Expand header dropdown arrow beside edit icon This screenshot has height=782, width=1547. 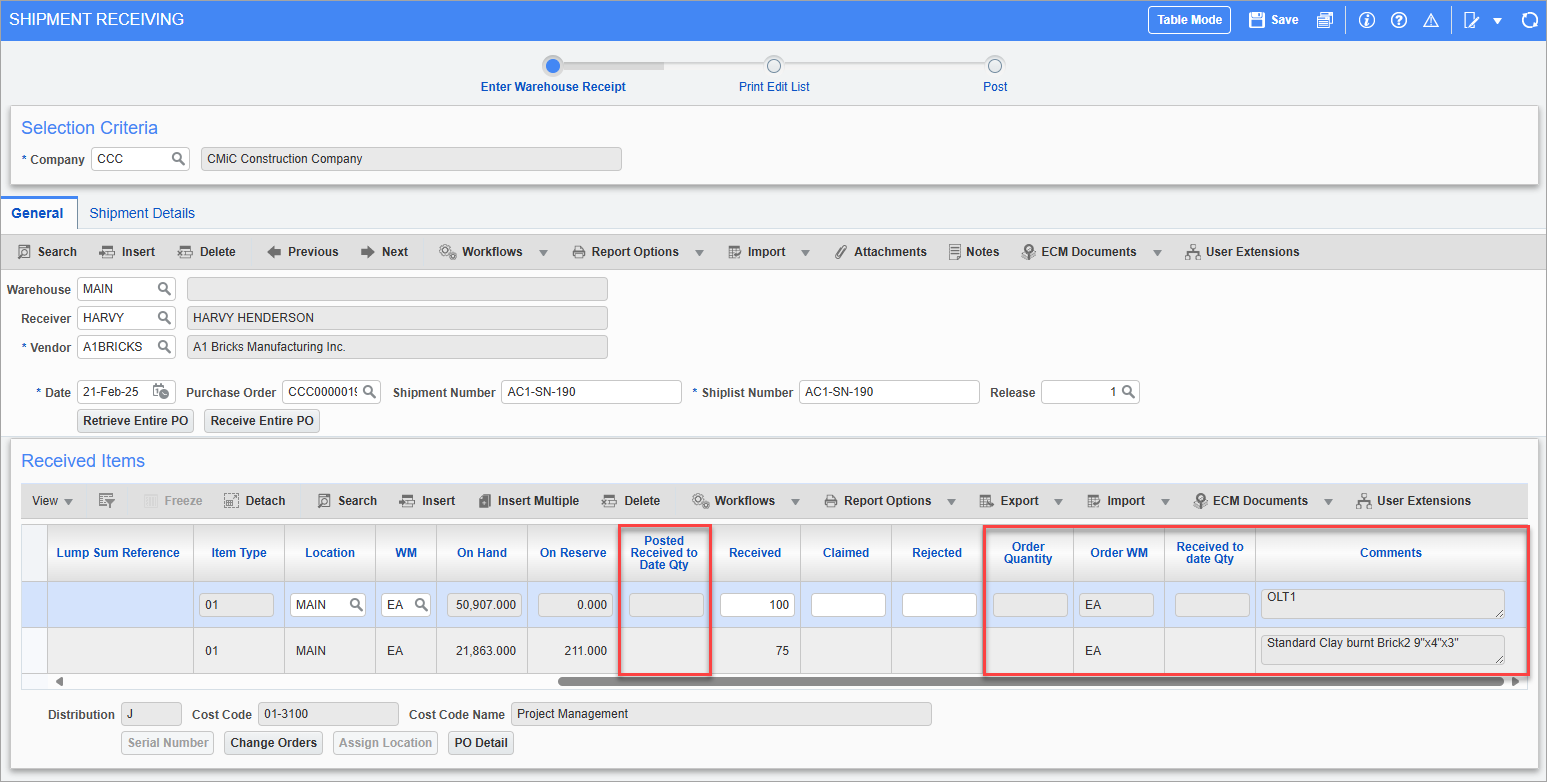1497,21
